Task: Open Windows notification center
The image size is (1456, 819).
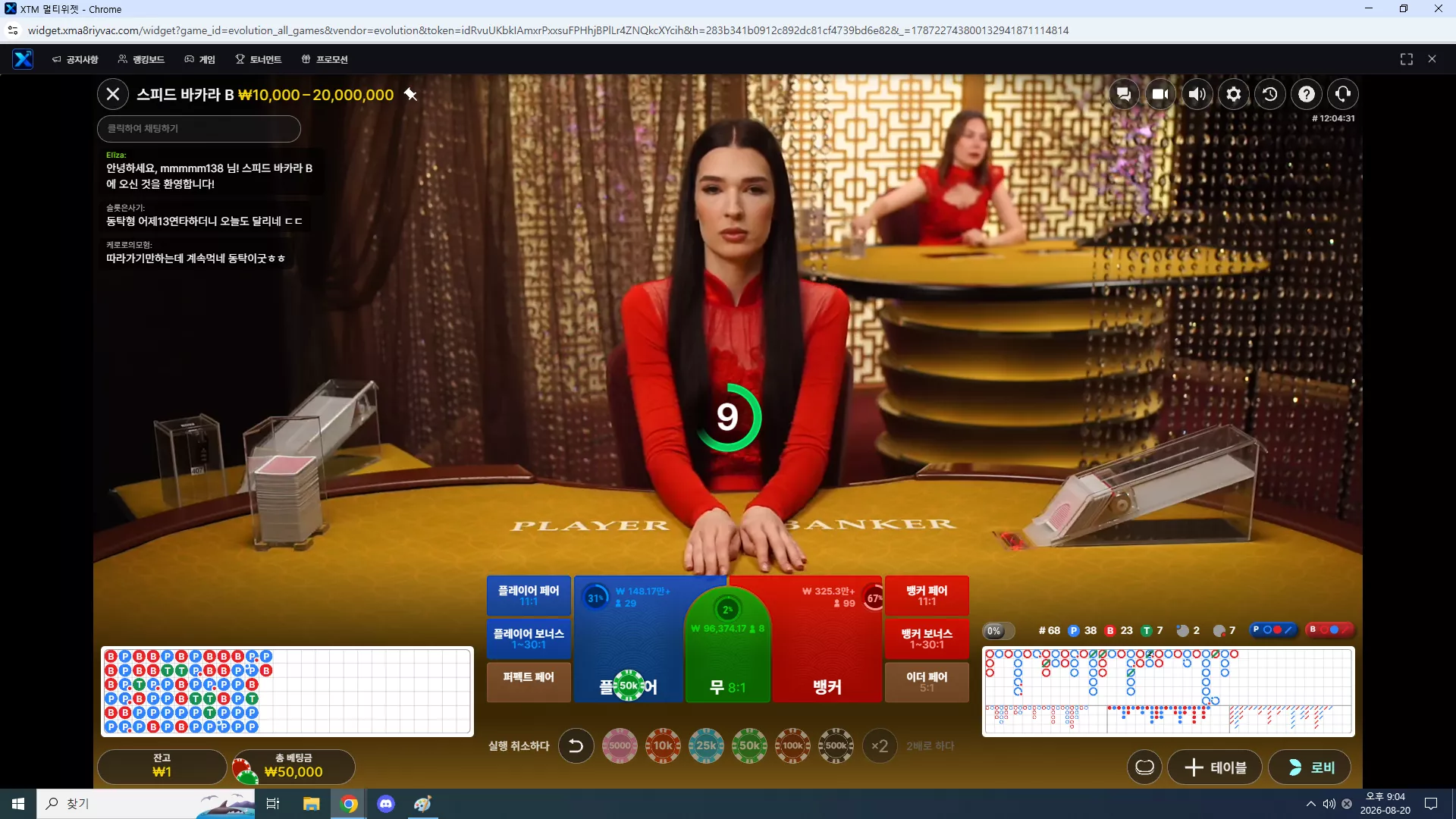Action: click(1431, 804)
